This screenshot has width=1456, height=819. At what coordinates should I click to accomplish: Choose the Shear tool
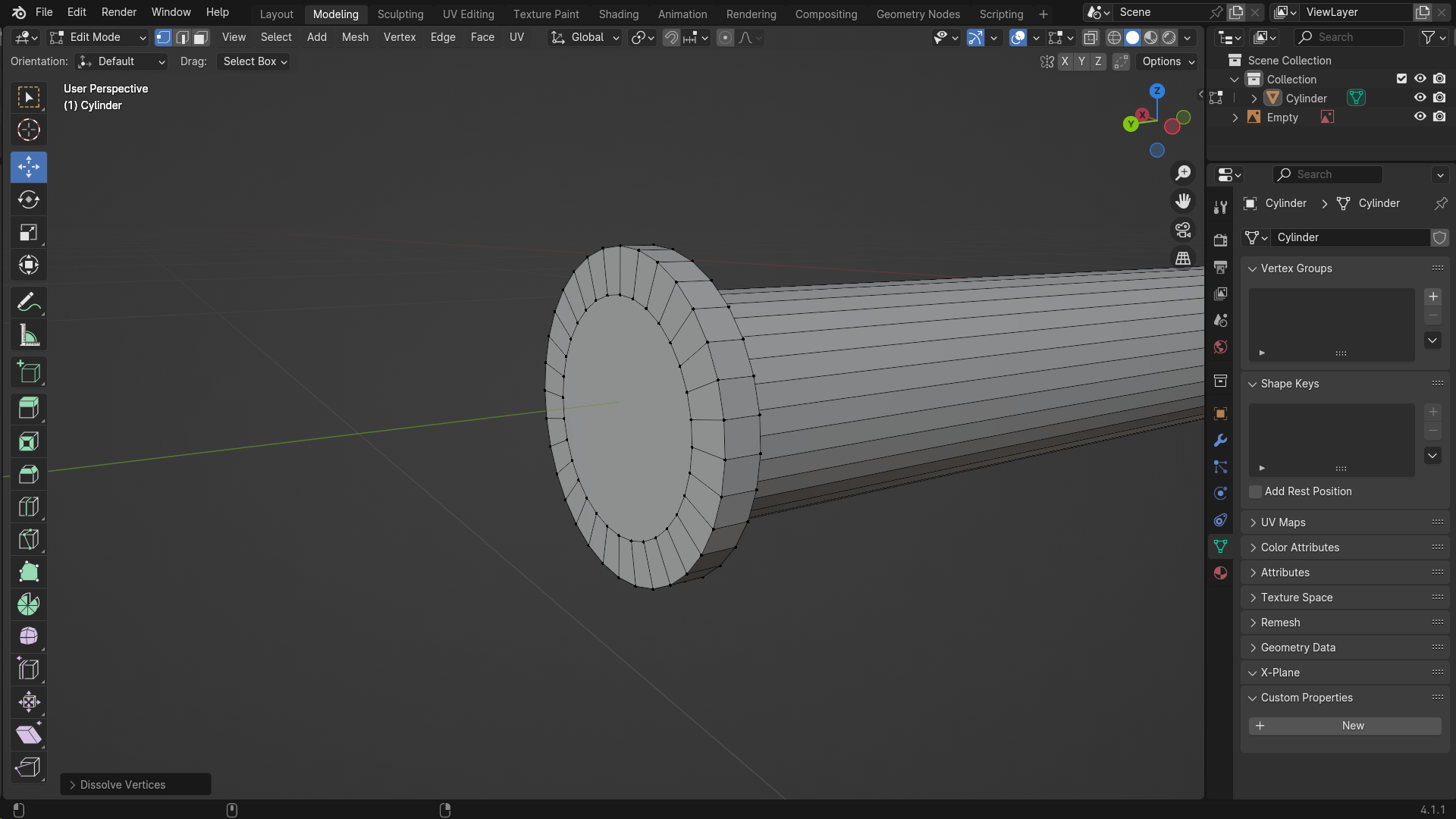pyautogui.click(x=29, y=734)
